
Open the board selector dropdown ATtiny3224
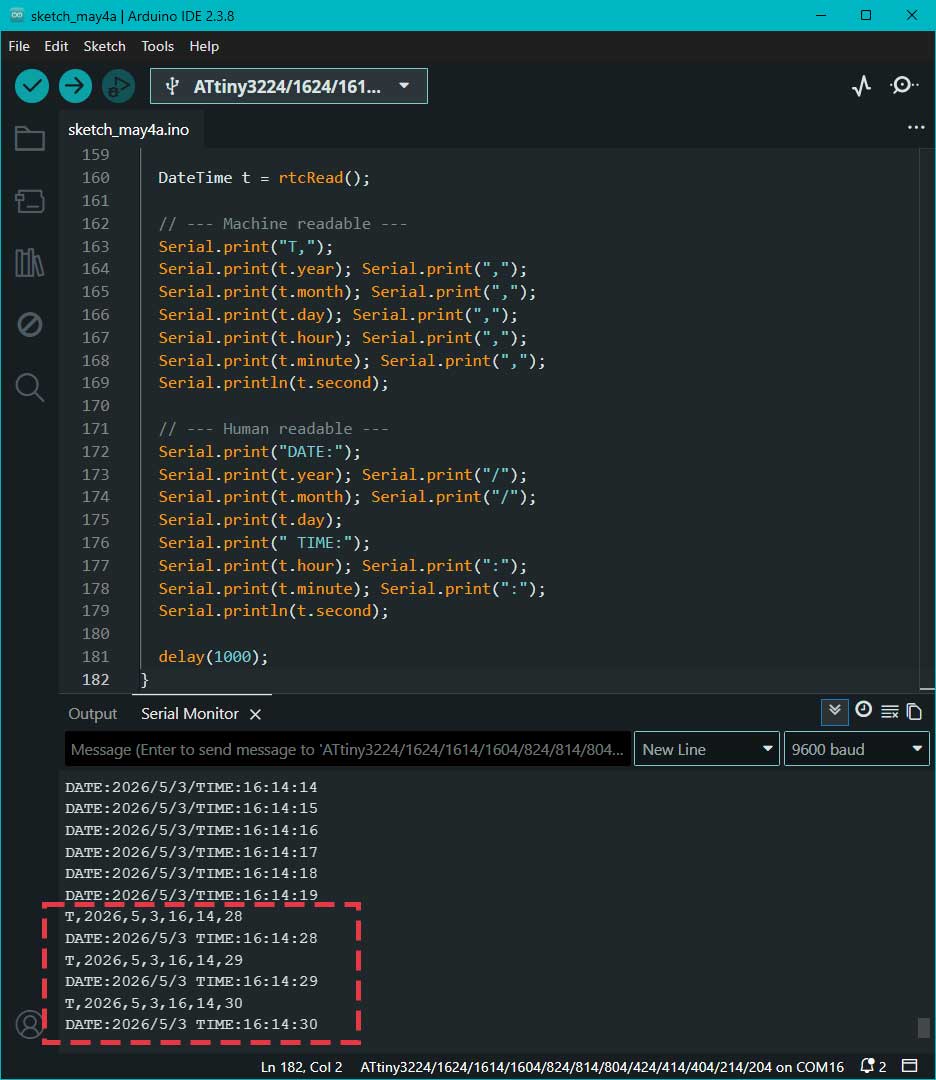[x=289, y=86]
